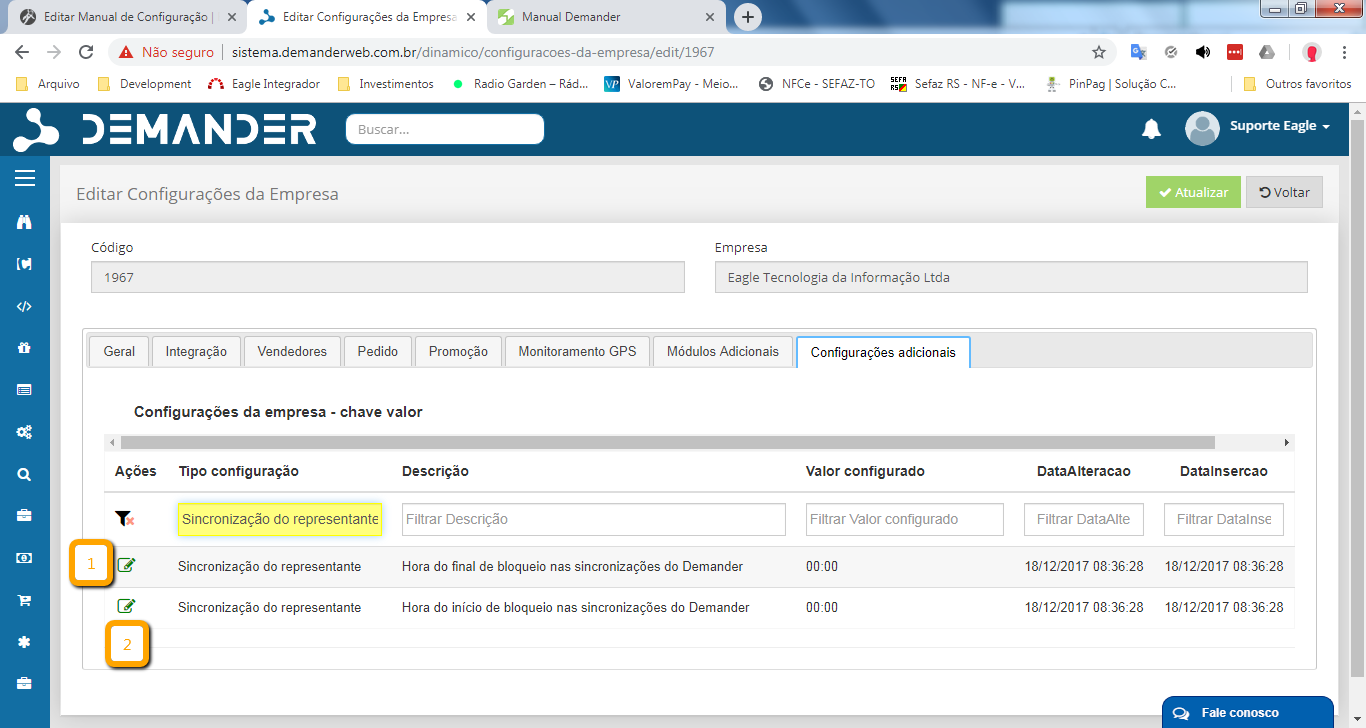Open the Google Translate extension
Image resolution: width=1366 pixels, height=728 pixels.
(1138, 52)
